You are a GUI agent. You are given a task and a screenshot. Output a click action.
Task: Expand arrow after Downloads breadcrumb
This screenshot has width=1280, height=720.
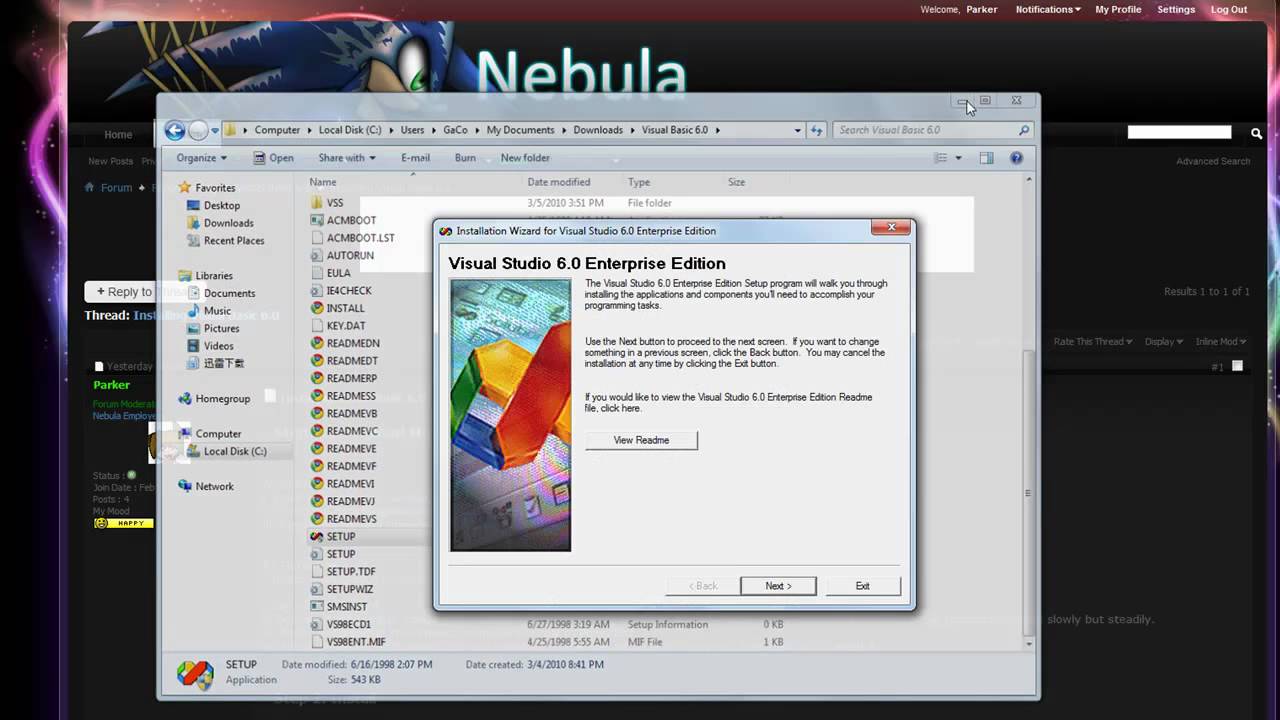[x=632, y=130]
